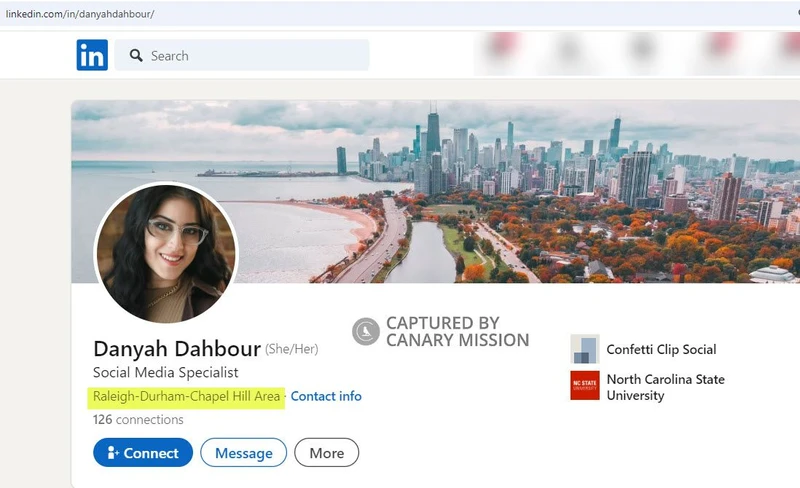Image resolution: width=800 pixels, height=488 pixels.
Task: Focus the LinkedIn Search field
Action: point(242,55)
